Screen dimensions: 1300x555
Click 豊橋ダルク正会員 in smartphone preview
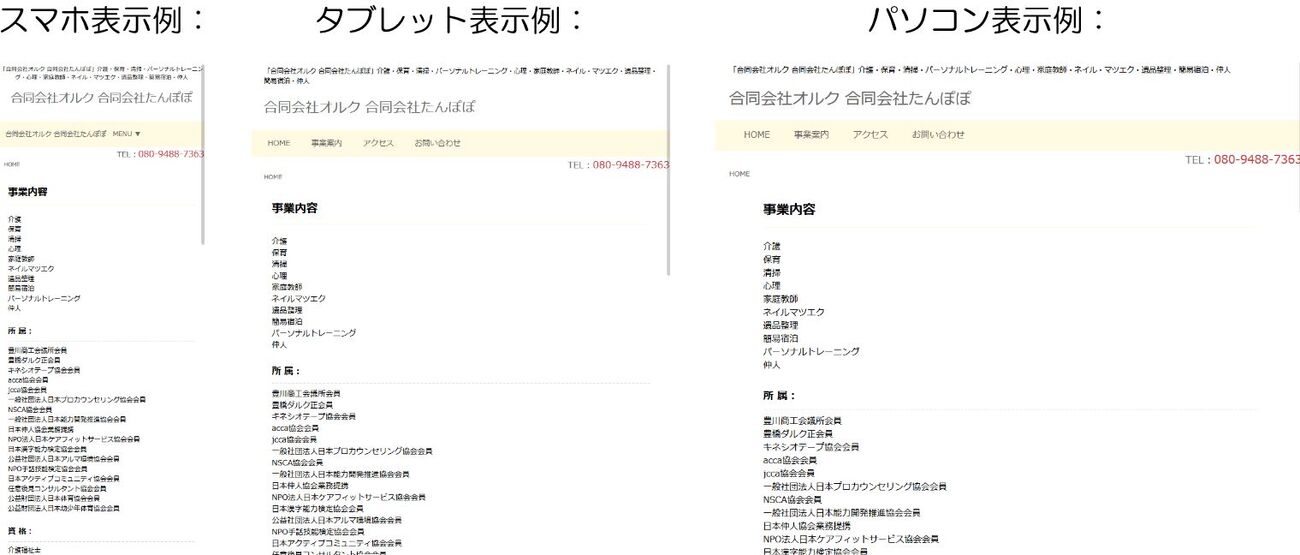click(x=34, y=360)
